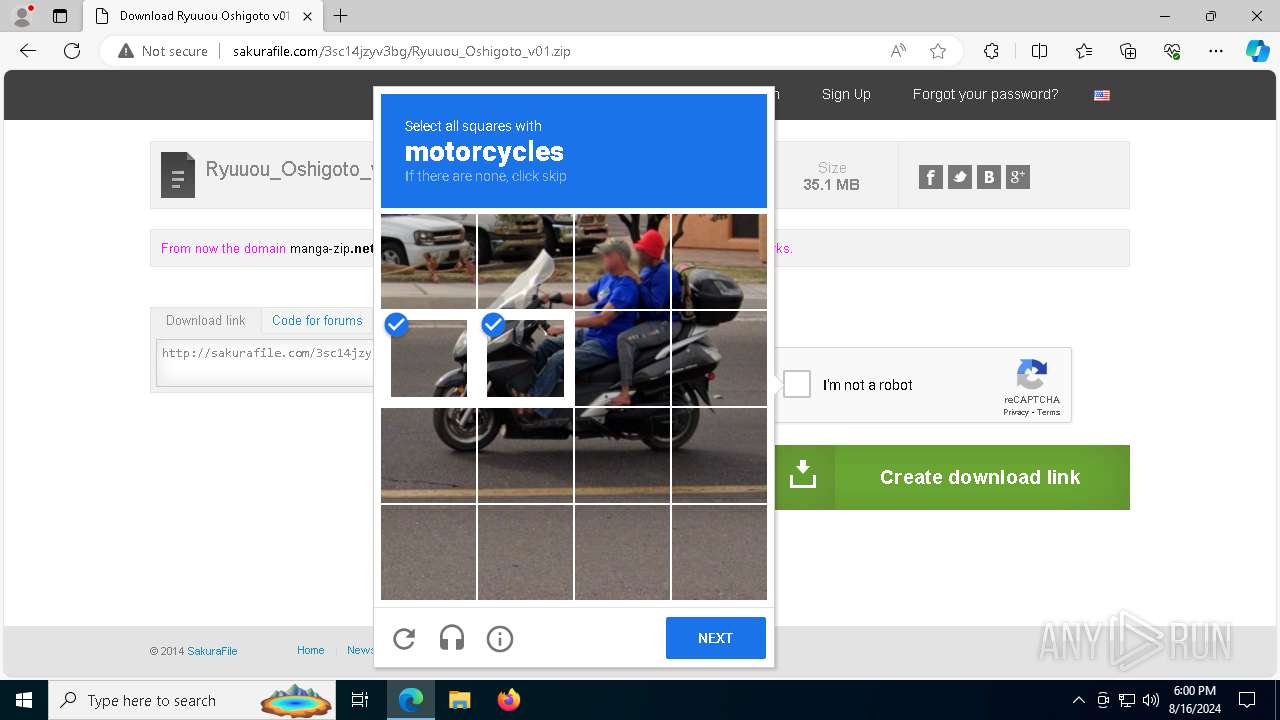
Task: Open Split screen icon in Edge
Action: point(1039,51)
